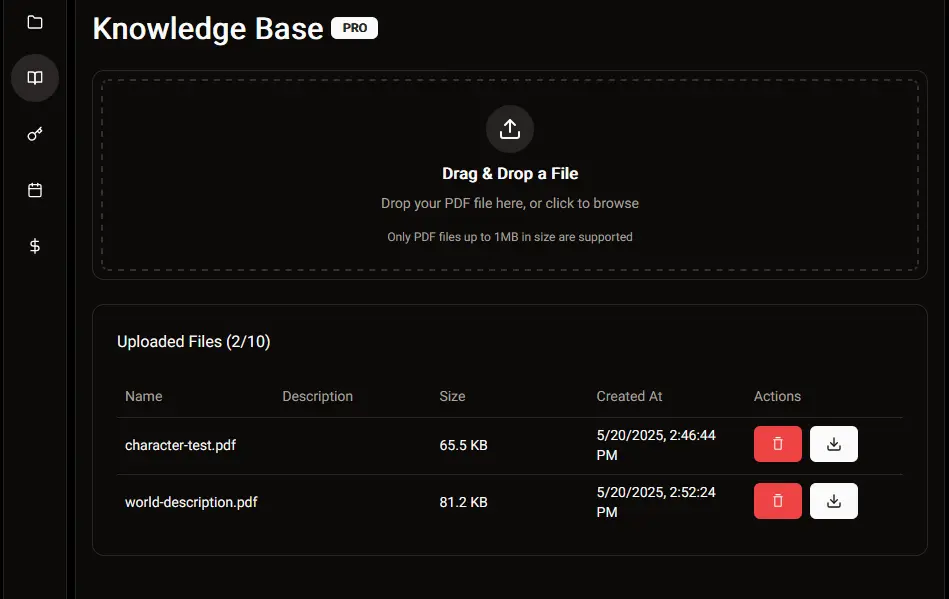Click the Size column header

[x=452, y=396]
